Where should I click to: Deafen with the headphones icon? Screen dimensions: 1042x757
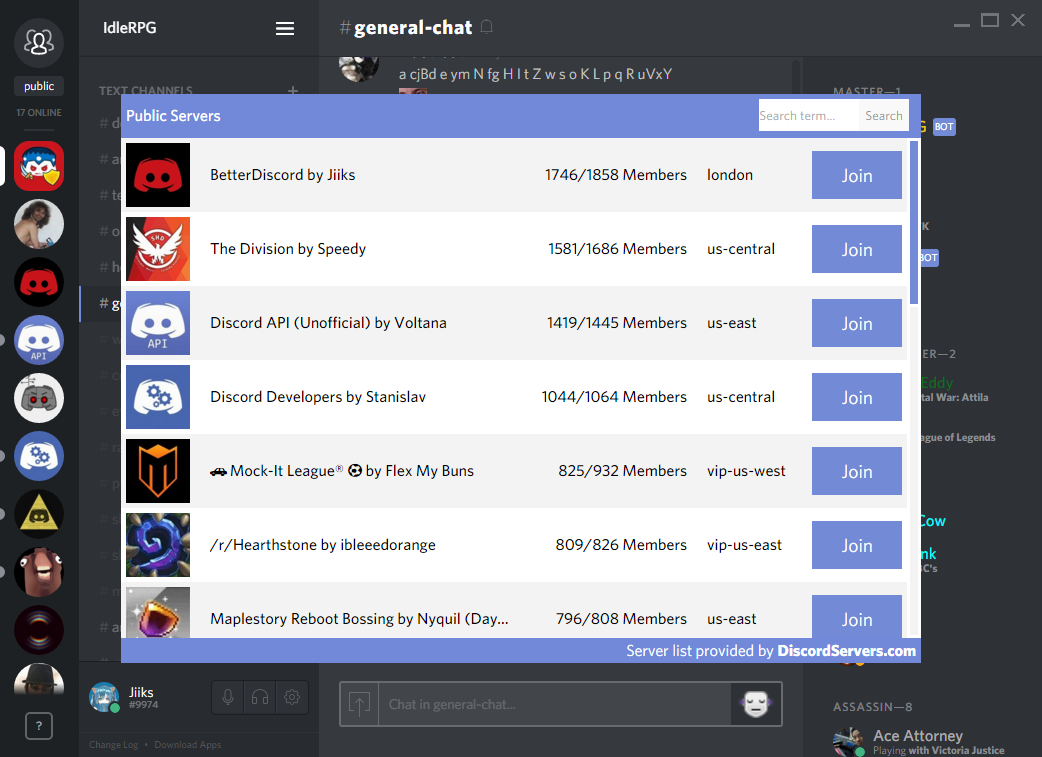tap(260, 697)
